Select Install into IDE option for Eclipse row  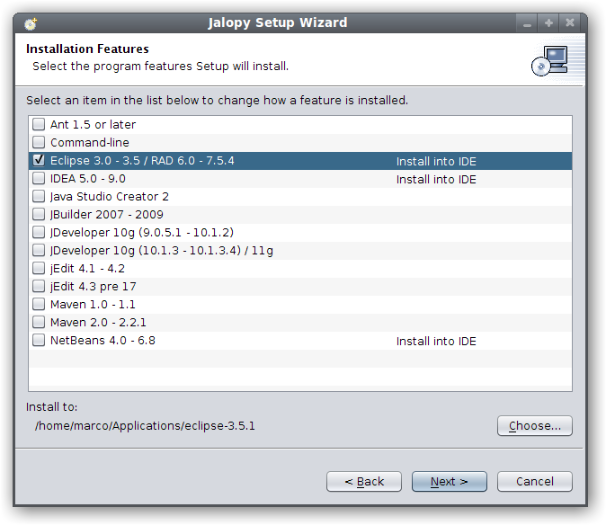click(436, 161)
